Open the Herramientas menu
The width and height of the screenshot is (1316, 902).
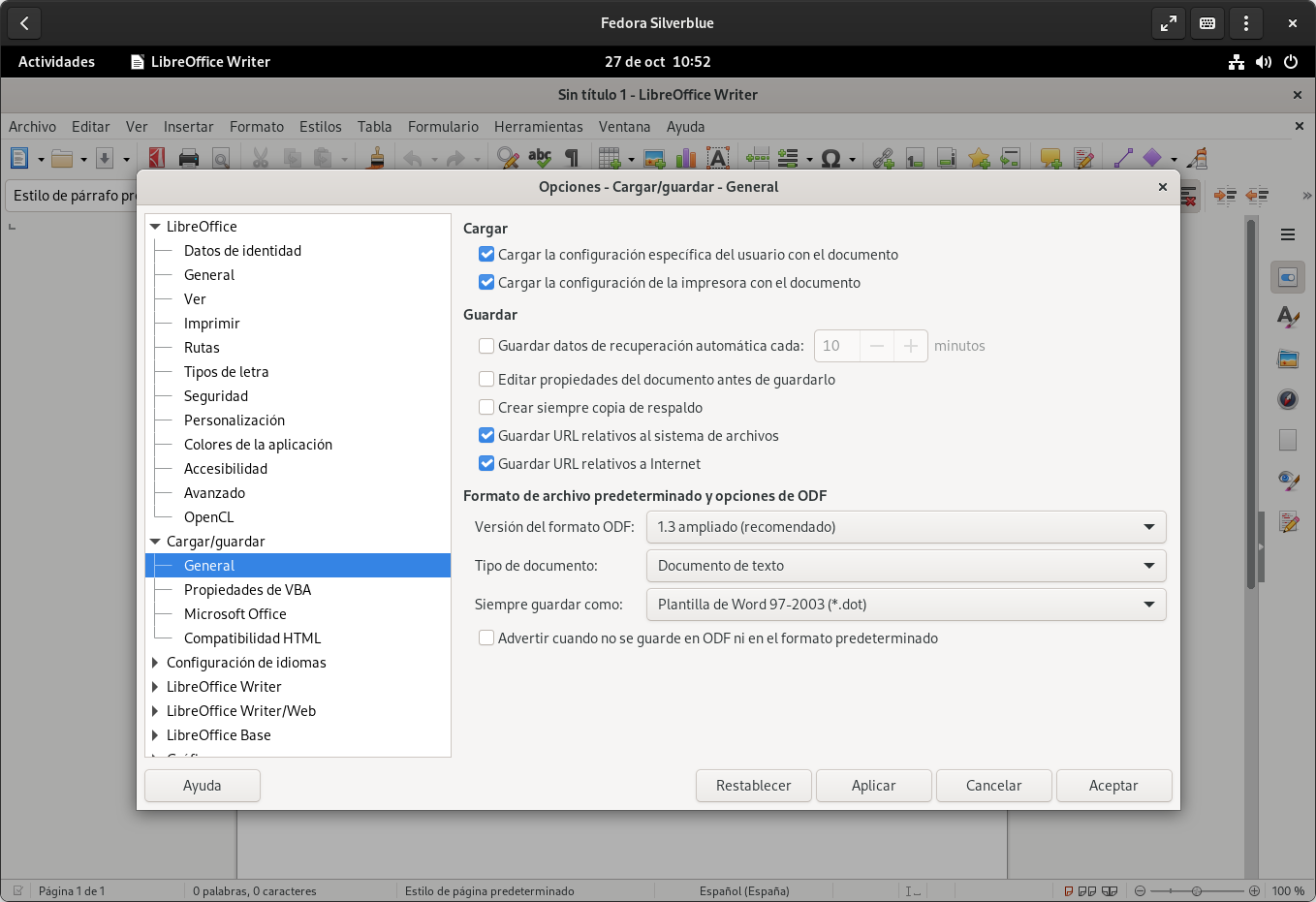coord(539,127)
